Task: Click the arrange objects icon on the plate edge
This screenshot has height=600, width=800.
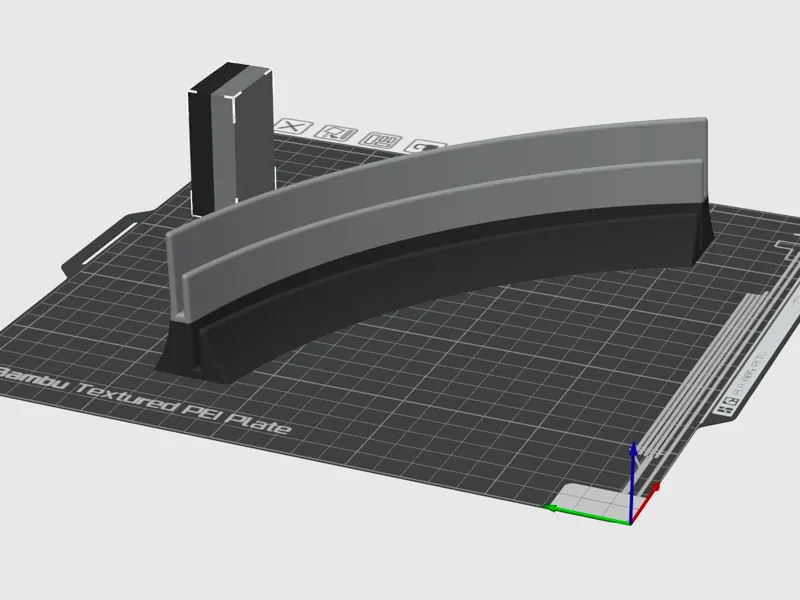Action: tap(381, 140)
